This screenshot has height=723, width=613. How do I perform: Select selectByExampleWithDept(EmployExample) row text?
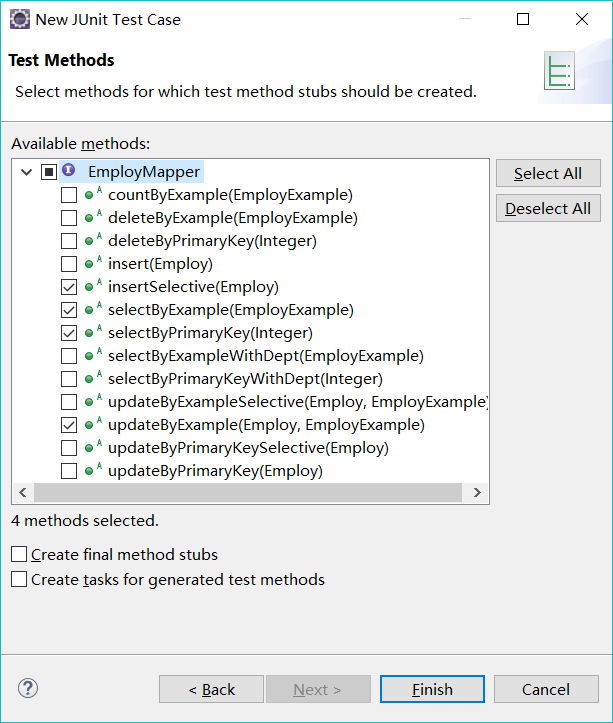pos(266,356)
